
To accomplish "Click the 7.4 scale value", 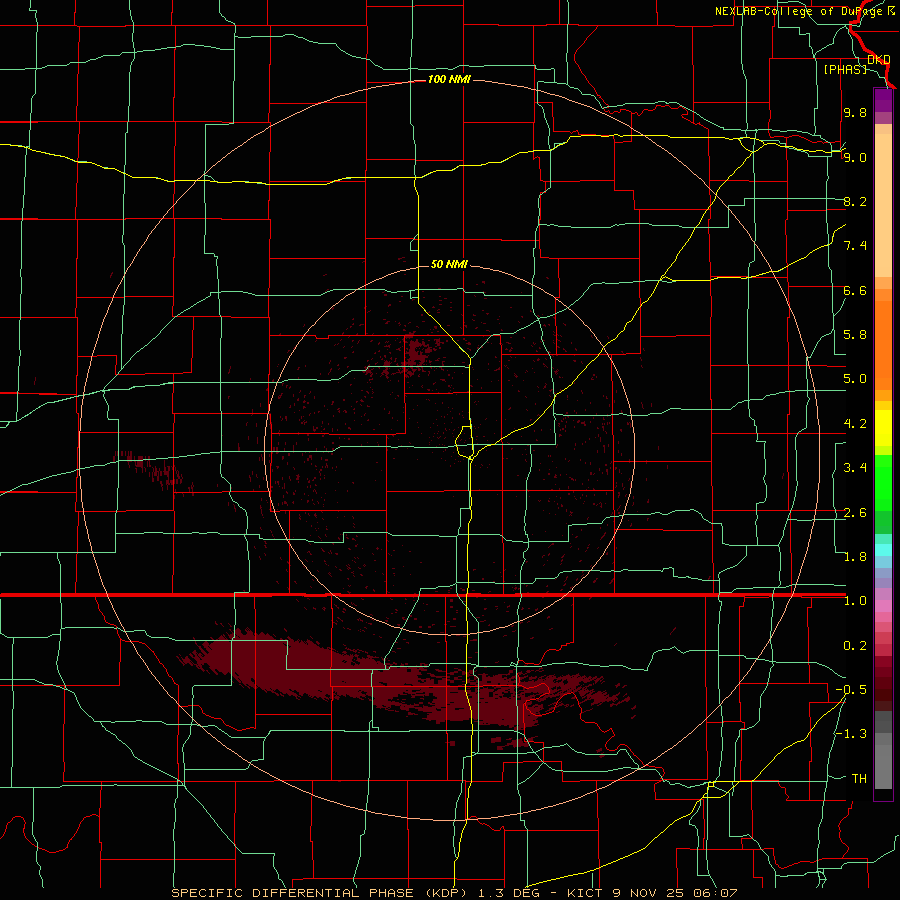I will [x=855, y=246].
